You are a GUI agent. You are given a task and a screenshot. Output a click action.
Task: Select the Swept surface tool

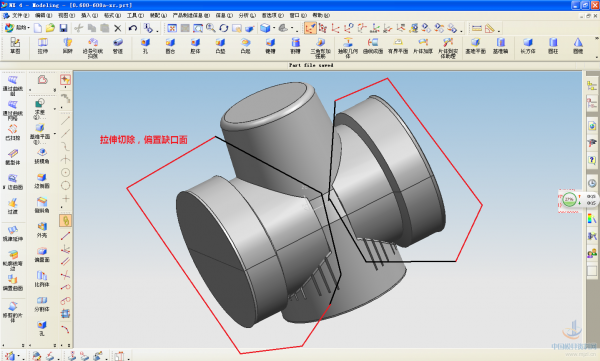[13, 132]
